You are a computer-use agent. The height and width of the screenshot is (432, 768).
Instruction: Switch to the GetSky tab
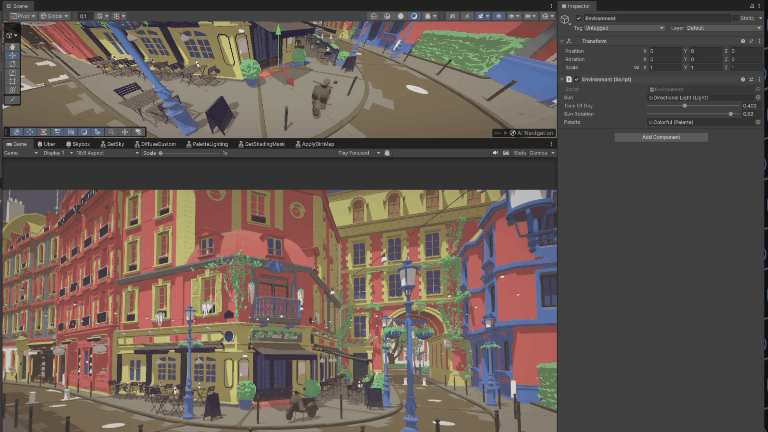[113, 144]
